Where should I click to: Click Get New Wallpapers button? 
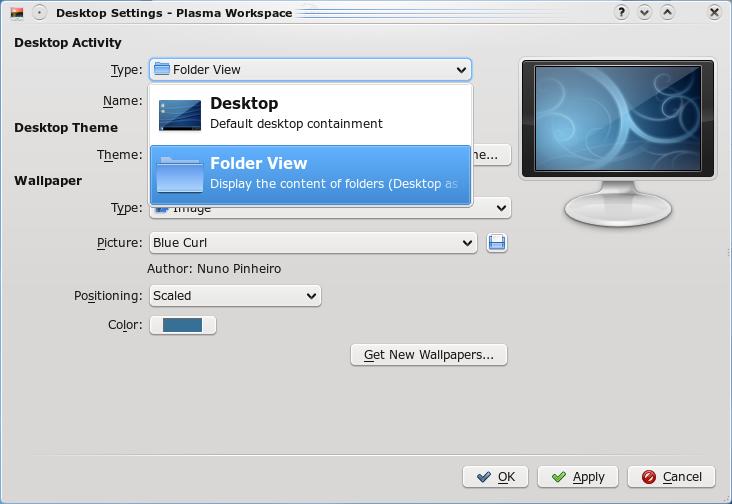coord(428,355)
